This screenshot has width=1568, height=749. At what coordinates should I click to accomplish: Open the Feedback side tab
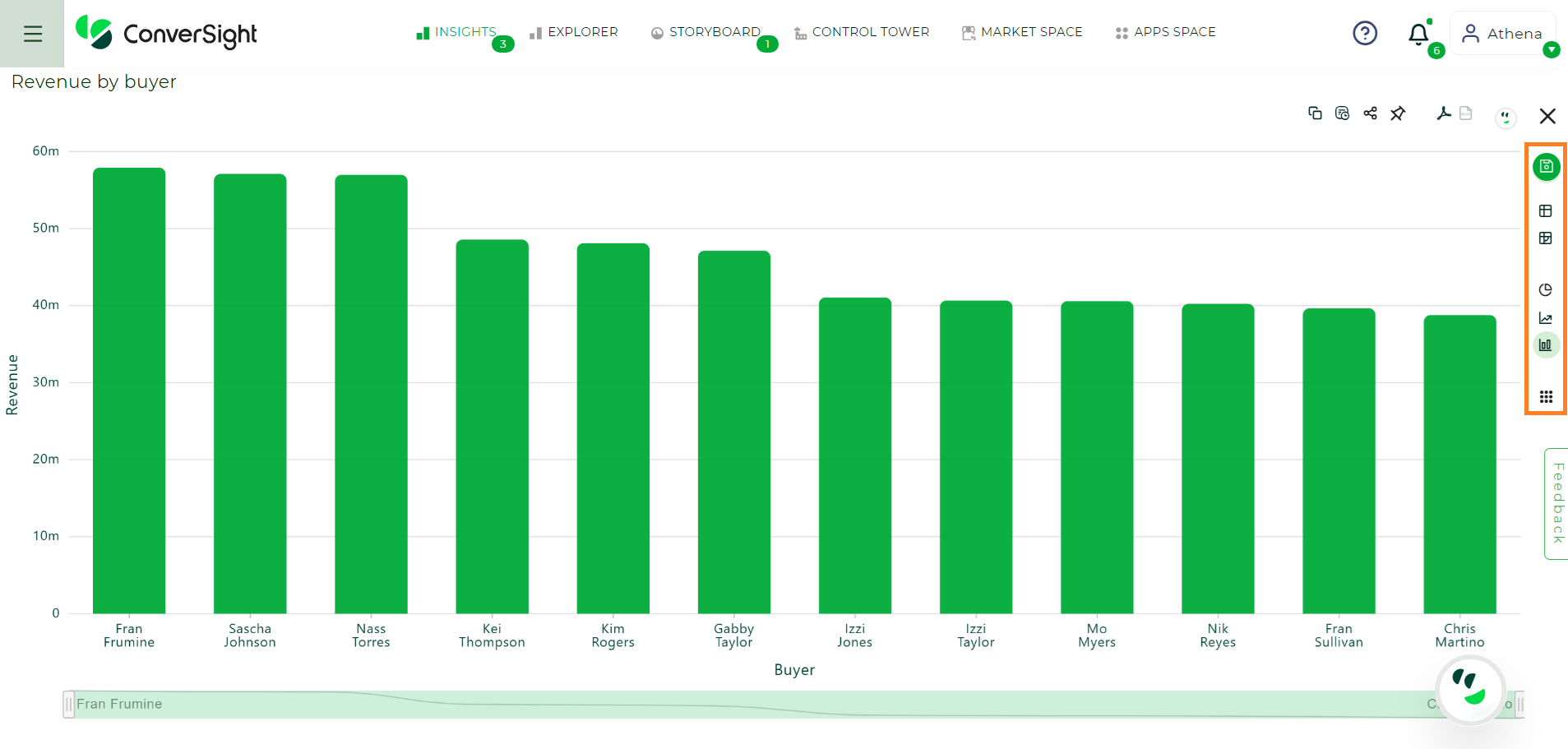1556,504
